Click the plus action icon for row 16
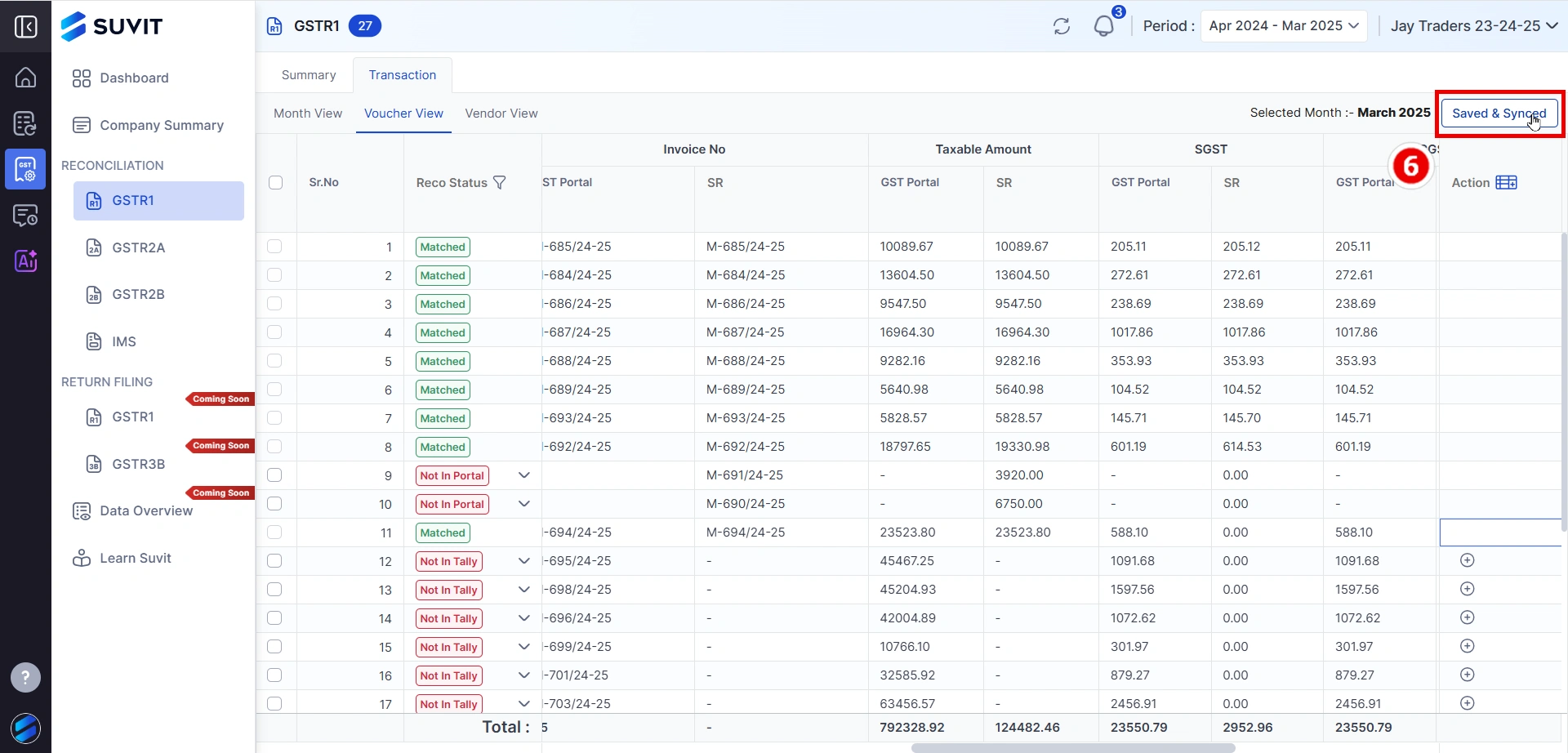The image size is (1568, 753). 1468,675
